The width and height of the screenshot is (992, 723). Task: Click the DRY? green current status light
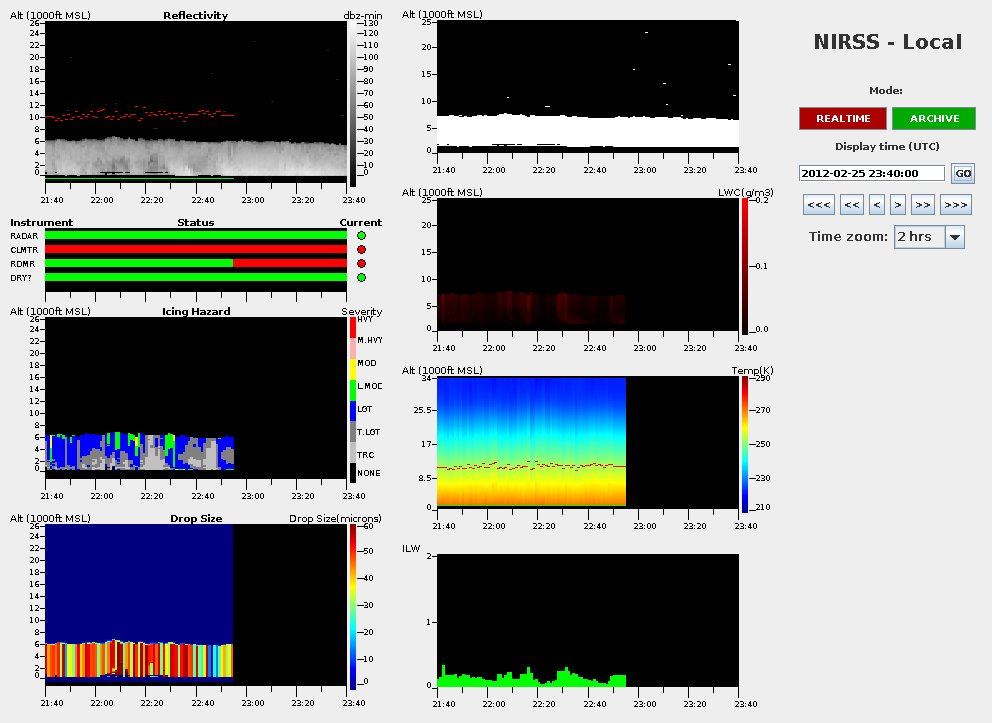pos(361,277)
